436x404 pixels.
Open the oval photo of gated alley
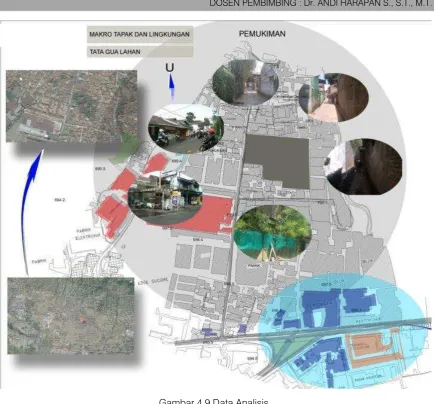click(x=245, y=82)
